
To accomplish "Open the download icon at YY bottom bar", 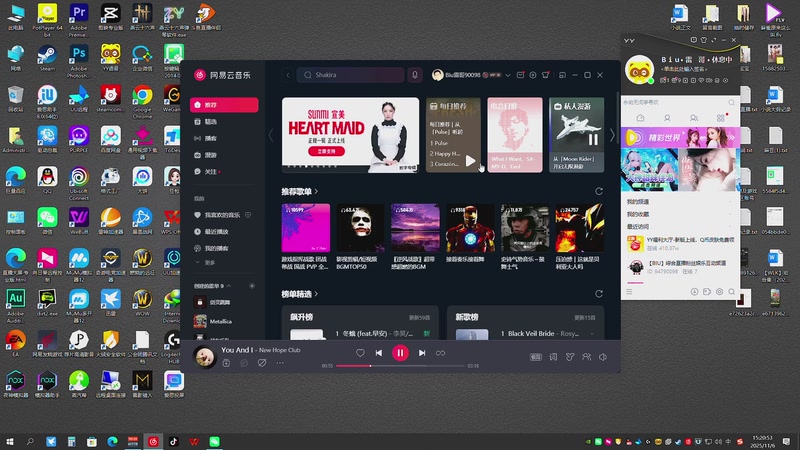I will coord(694,292).
